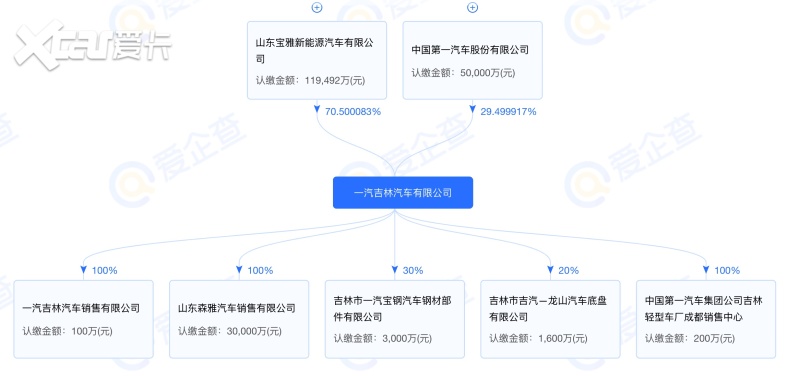
Task: Click the 认缴金额: 119,492万(元) text
Action: click(310, 79)
